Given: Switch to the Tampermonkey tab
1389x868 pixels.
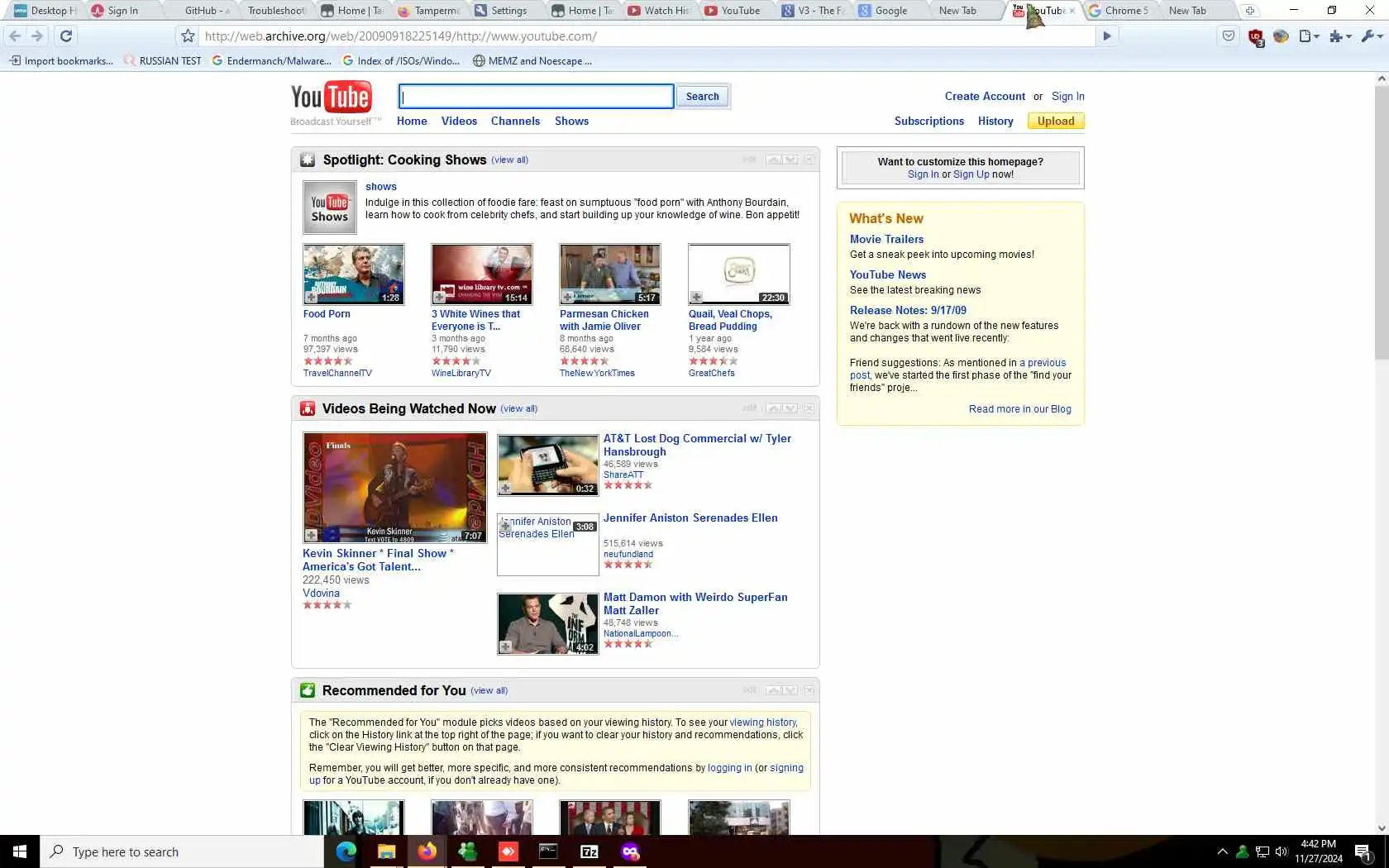Looking at the screenshot, I should click(430, 11).
